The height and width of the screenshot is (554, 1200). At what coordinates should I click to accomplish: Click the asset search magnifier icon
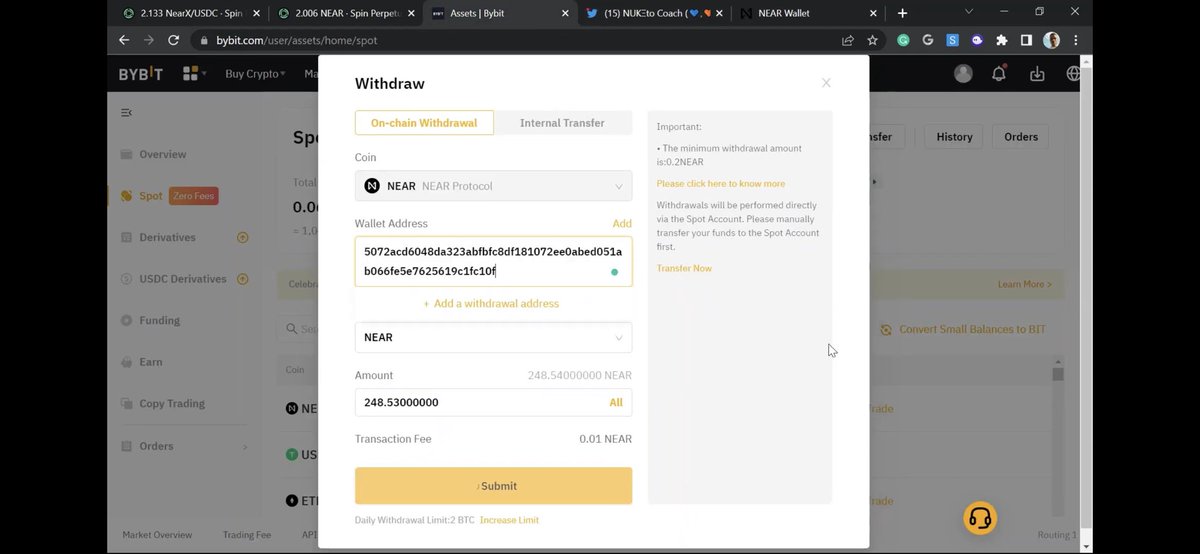pyautogui.click(x=290, y=329)
